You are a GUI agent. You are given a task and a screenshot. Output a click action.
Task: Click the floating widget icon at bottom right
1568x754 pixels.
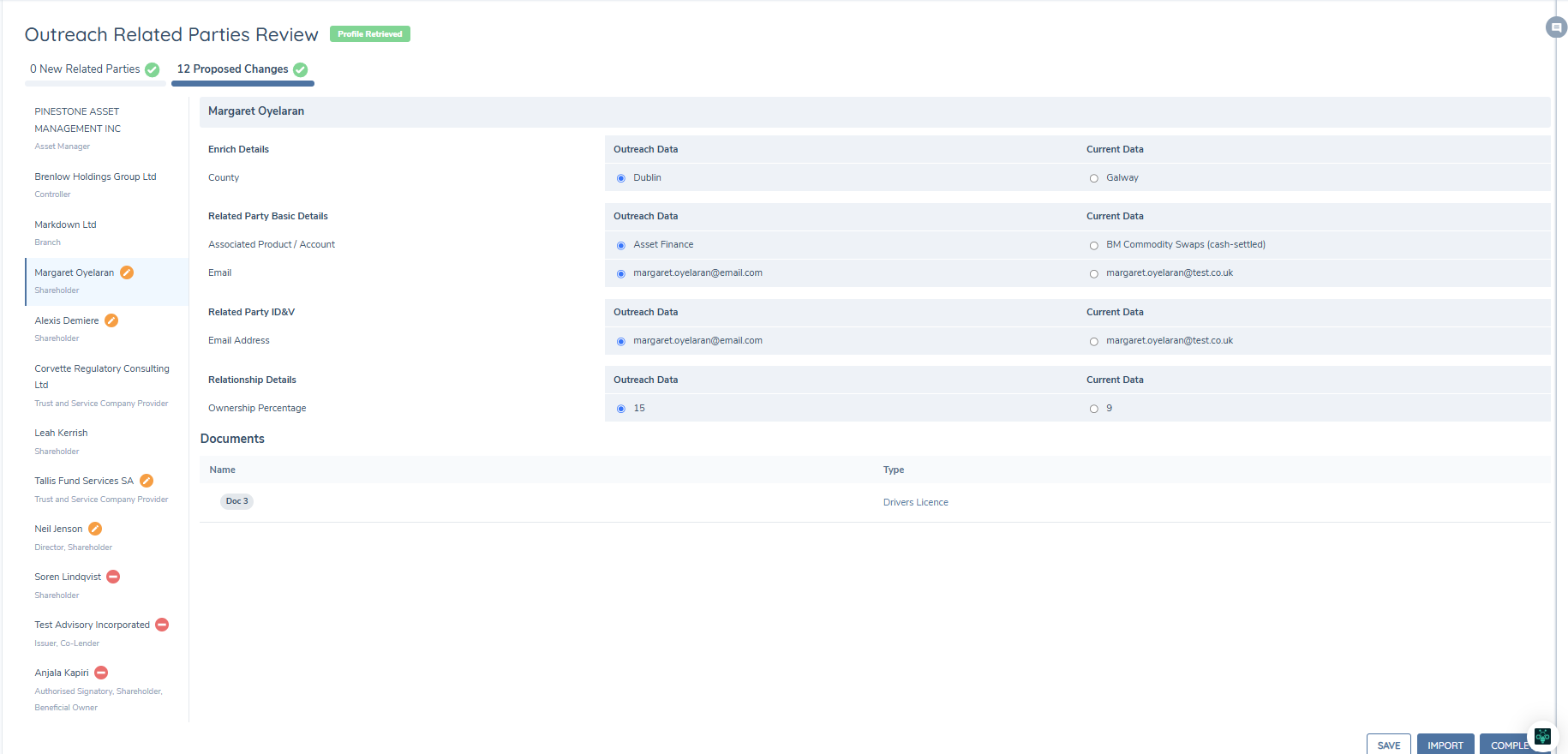[x=1542, y=736]
